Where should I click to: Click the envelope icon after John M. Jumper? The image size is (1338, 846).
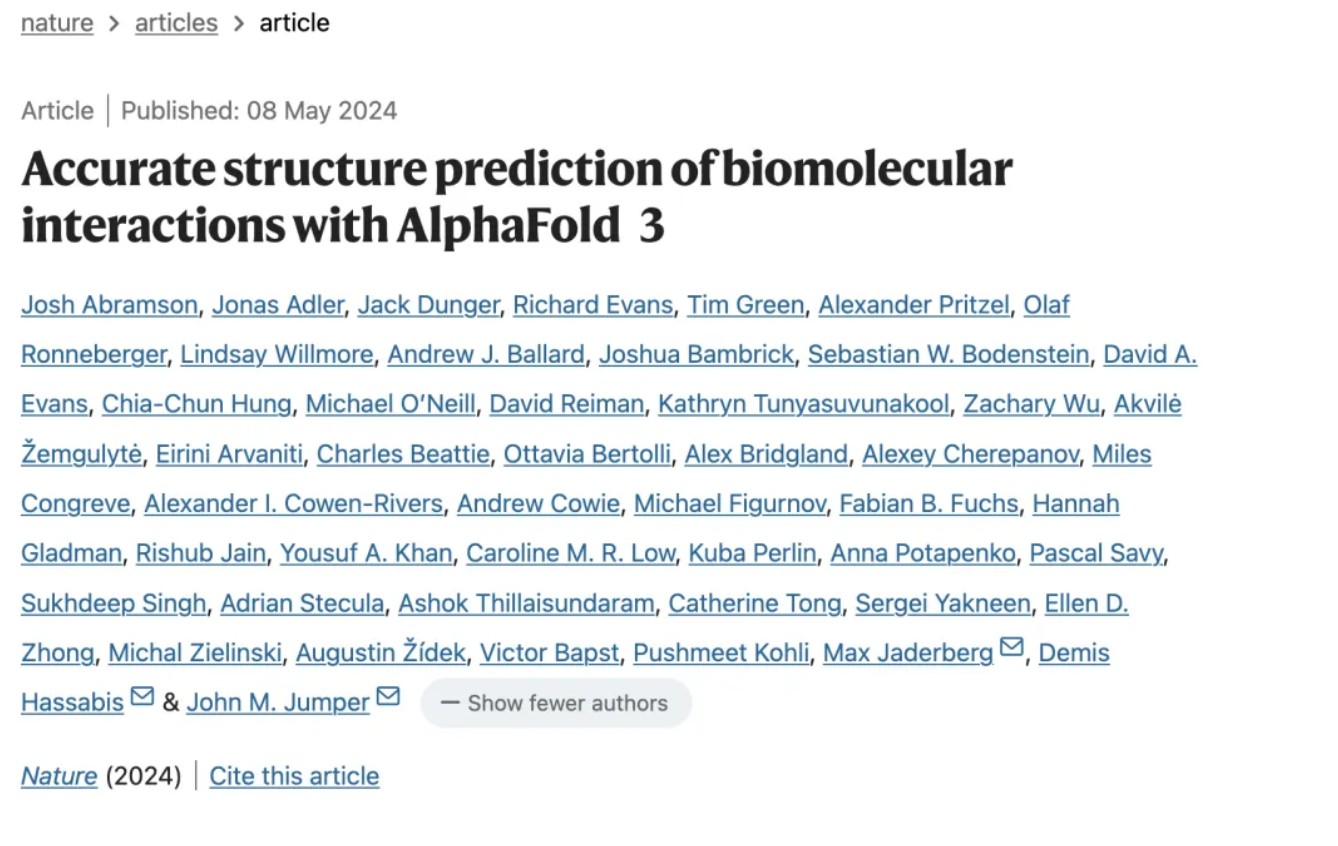(388, 697)
